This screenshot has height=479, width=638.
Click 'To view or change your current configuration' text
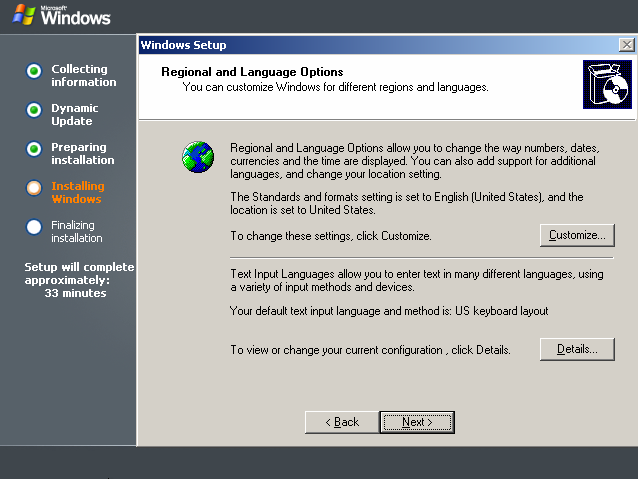pyautogui.click(x=370, y=350)
